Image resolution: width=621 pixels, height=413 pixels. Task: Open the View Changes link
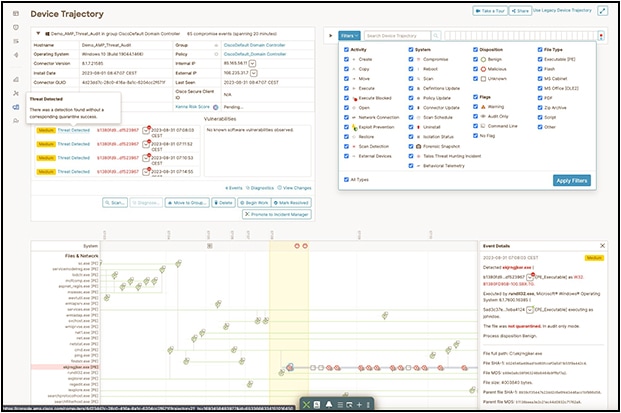coord(294,188)
